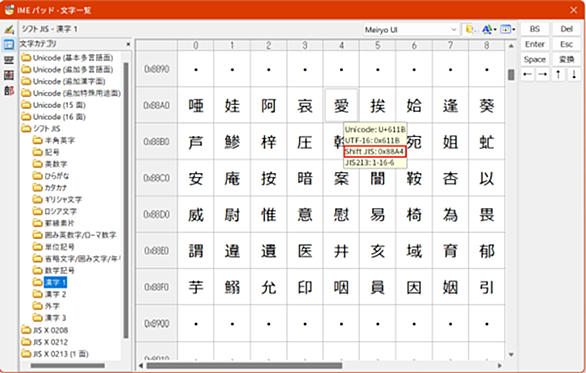Select the ギリシャ文字 category
This screenshot has width=586, height=373.
point(57,200)
